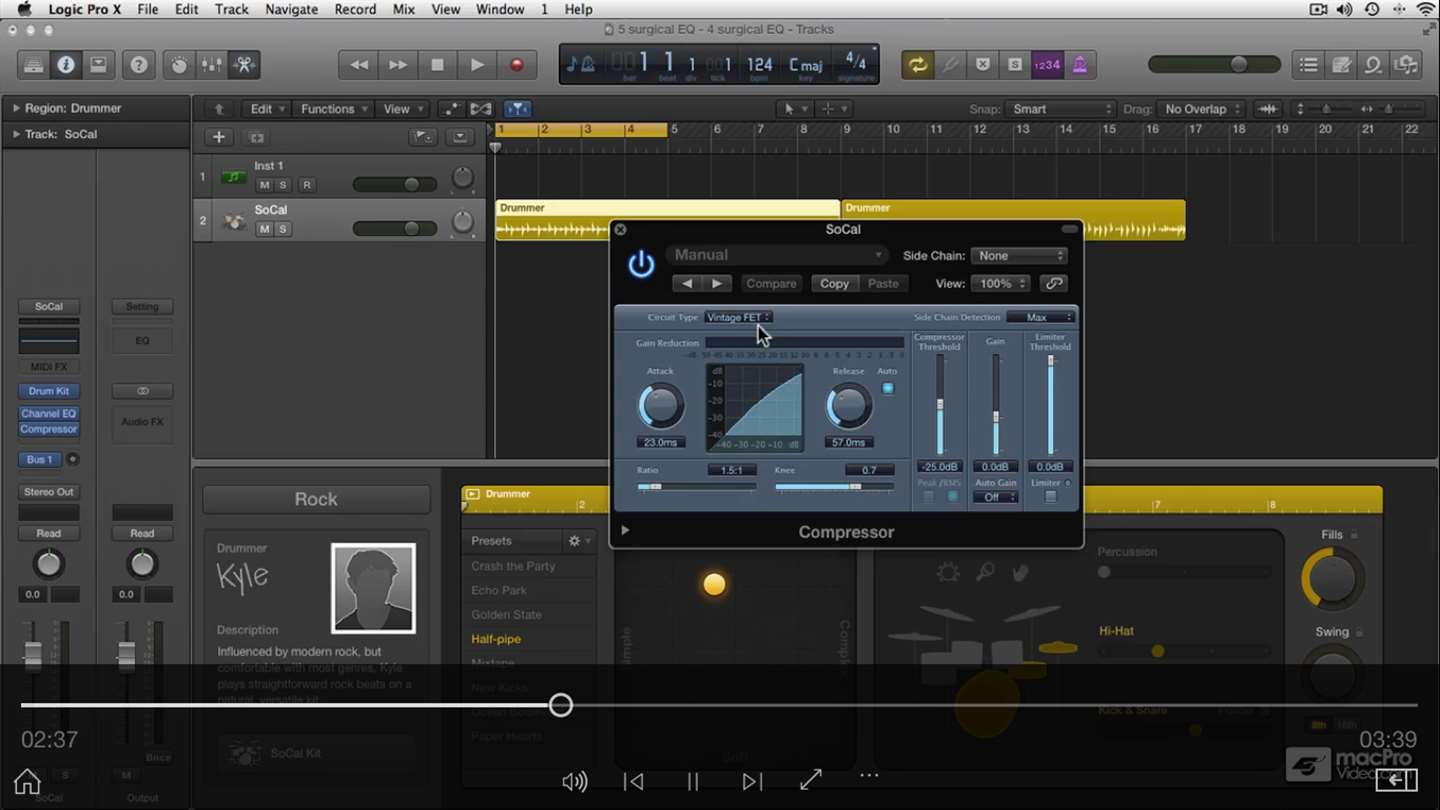This screenshot has height=810, width=1440.
Task: Open the Toolbar panel icon
Action: [98, 65]
